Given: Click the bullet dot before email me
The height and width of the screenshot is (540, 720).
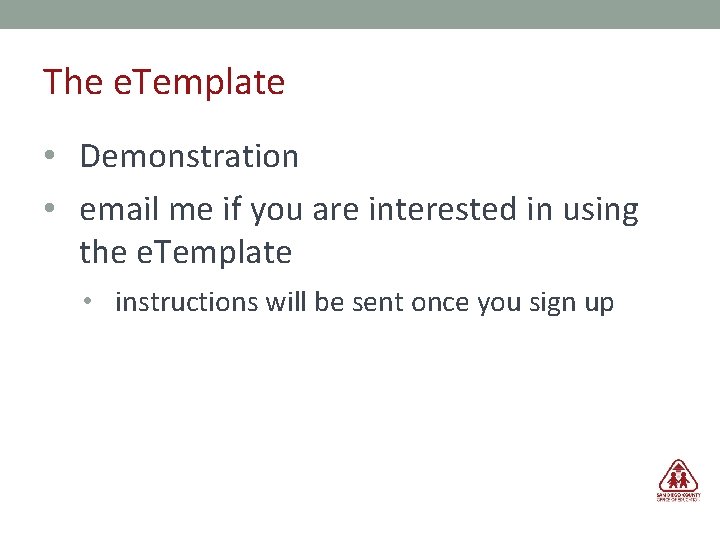Looking at the screenshot, I should (x=50, y=208).
